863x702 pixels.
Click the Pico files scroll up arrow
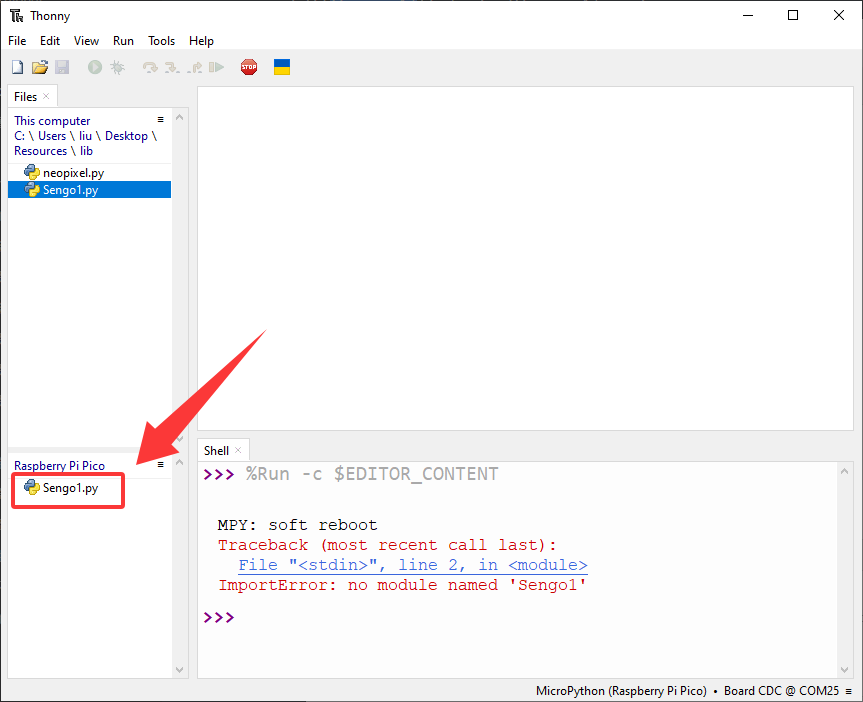click(x=179, y=462)
